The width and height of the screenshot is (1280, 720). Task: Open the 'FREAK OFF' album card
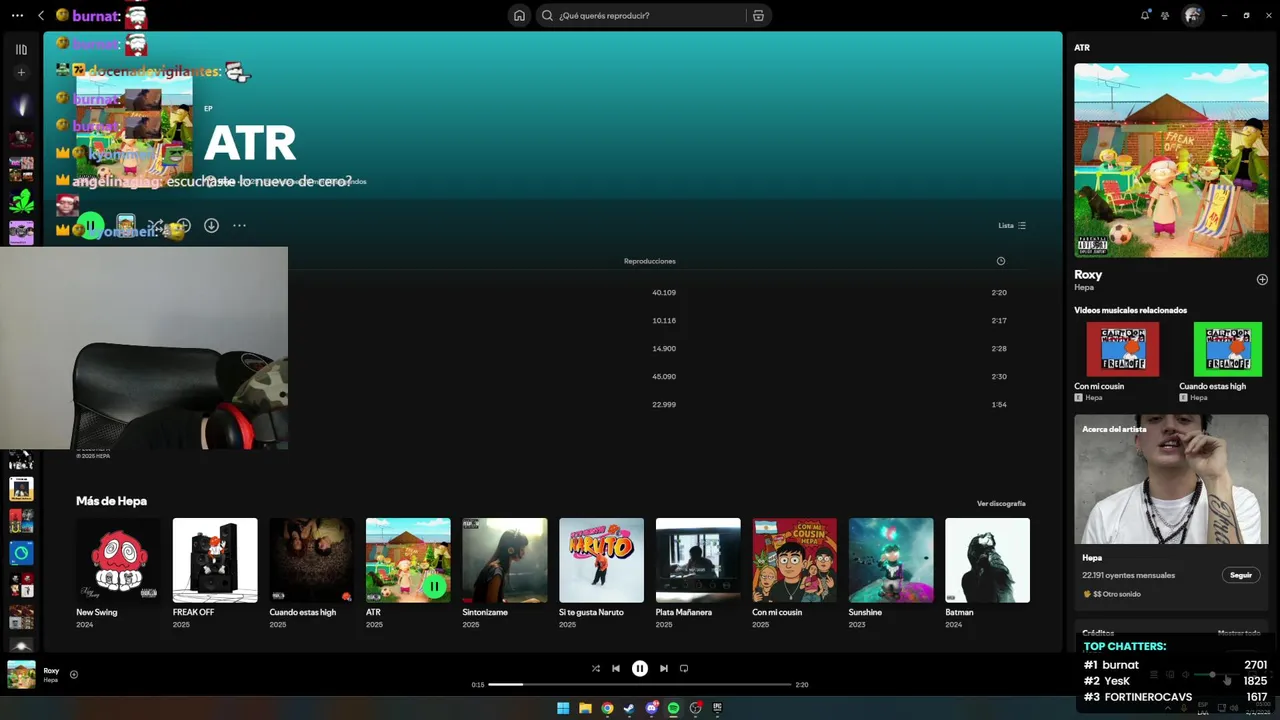tap(215, 572)
